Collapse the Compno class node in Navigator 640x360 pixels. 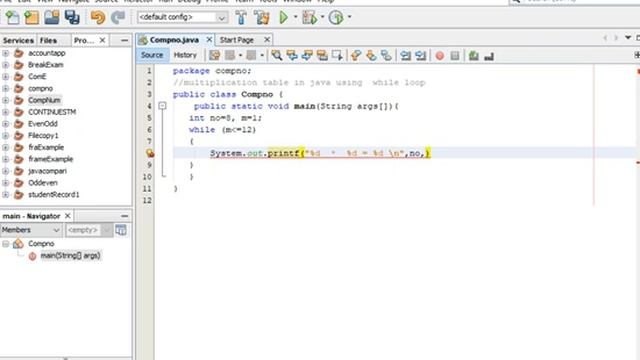6,244
